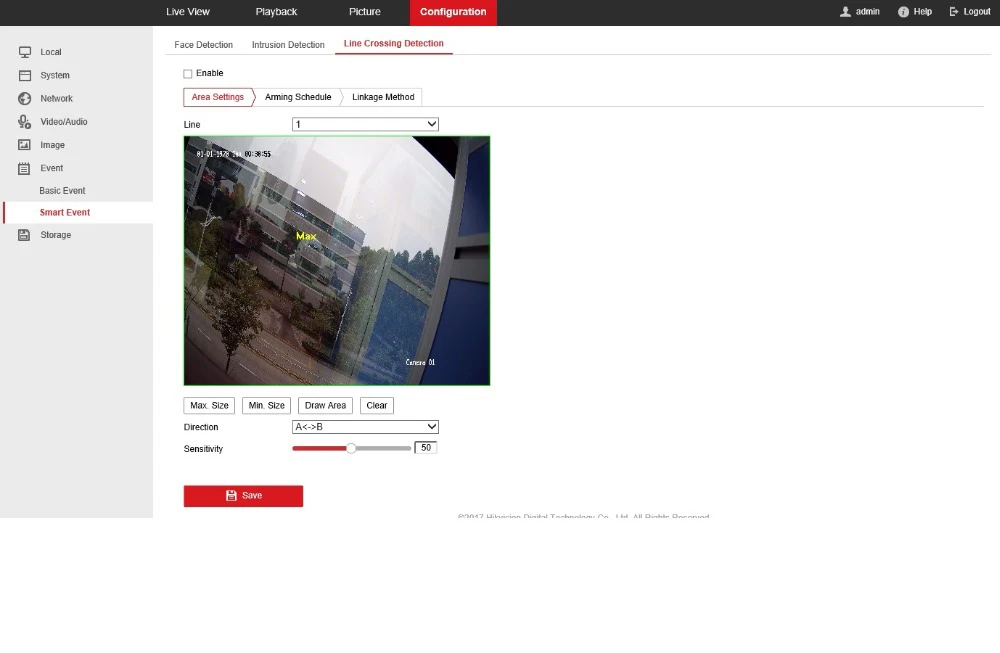Click the Help link text
This screenshot has height=653, width=1000.
922,11
